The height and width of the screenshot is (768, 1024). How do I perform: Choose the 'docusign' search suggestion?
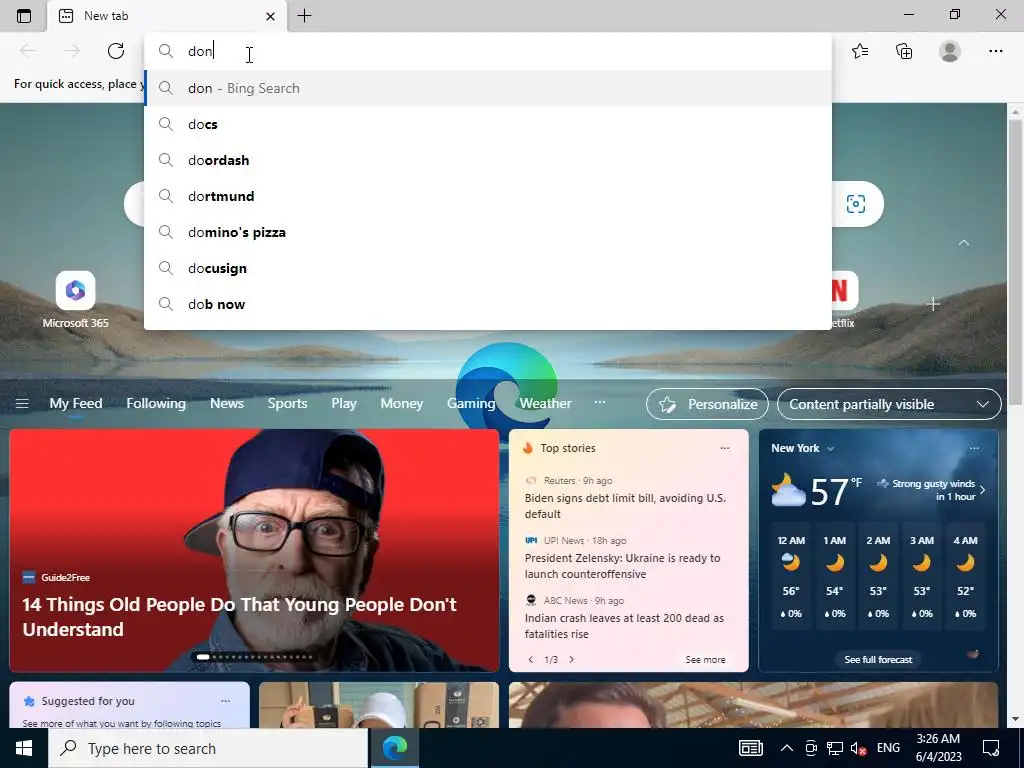[x=488, y=268]
